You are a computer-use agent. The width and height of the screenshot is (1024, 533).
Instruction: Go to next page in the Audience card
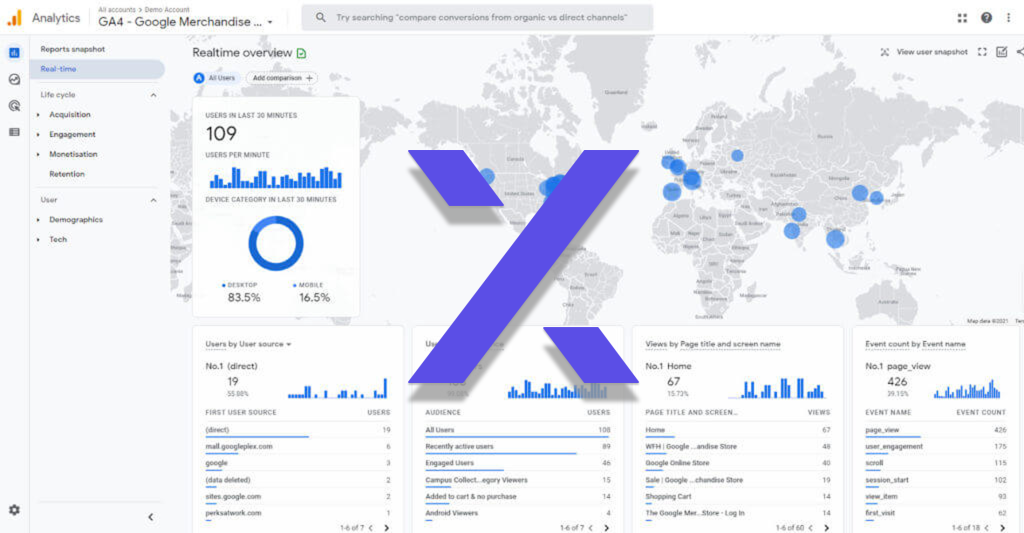coord(606,528)
